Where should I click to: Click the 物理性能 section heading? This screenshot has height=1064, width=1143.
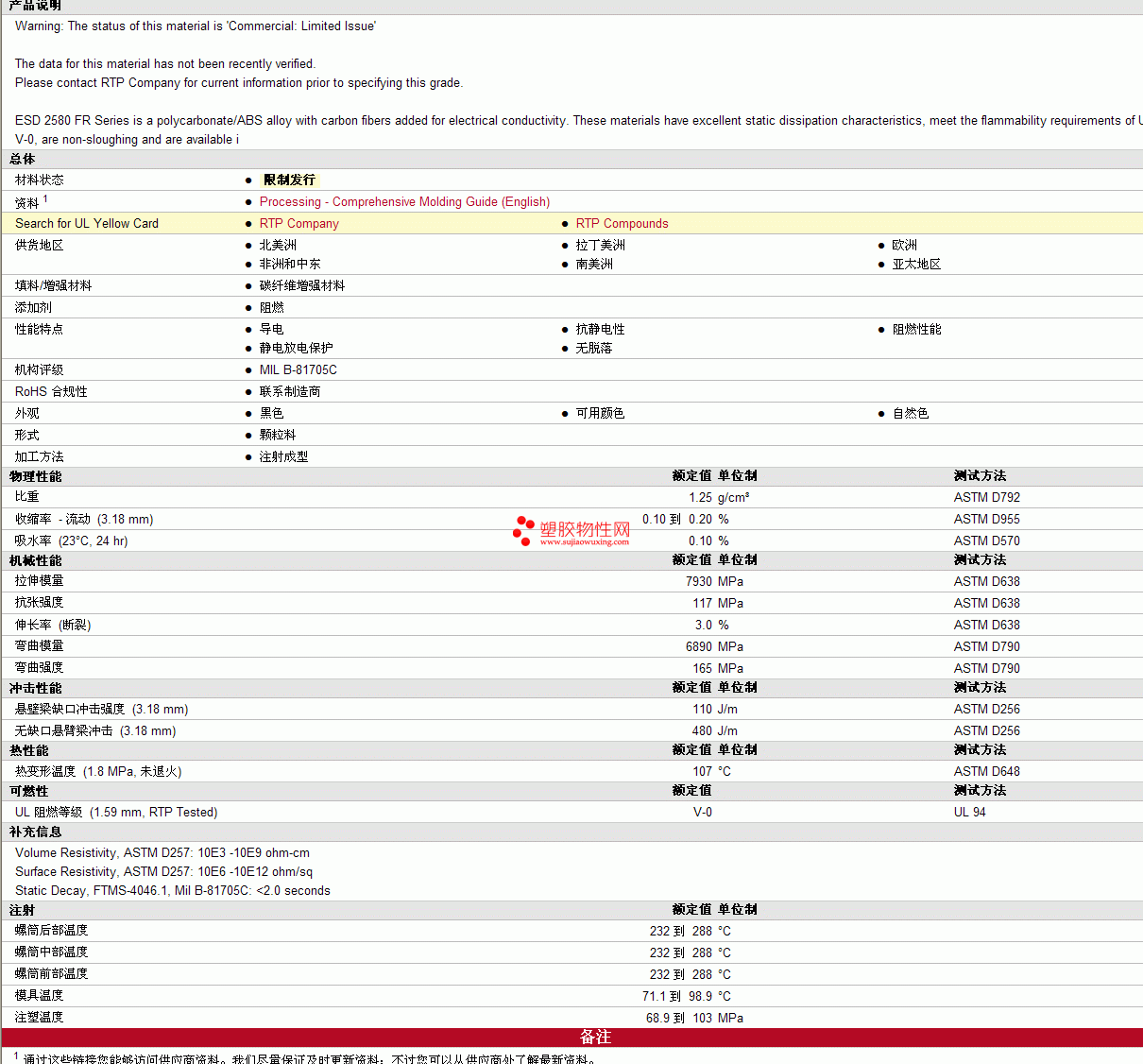pyautogui.click(x=35, y=476)
